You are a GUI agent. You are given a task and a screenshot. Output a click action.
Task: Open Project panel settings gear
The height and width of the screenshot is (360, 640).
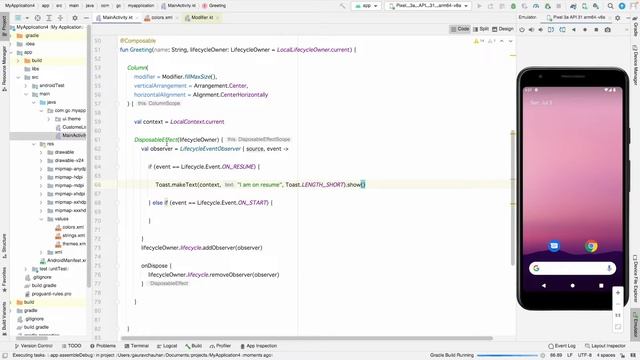(75, 18)
